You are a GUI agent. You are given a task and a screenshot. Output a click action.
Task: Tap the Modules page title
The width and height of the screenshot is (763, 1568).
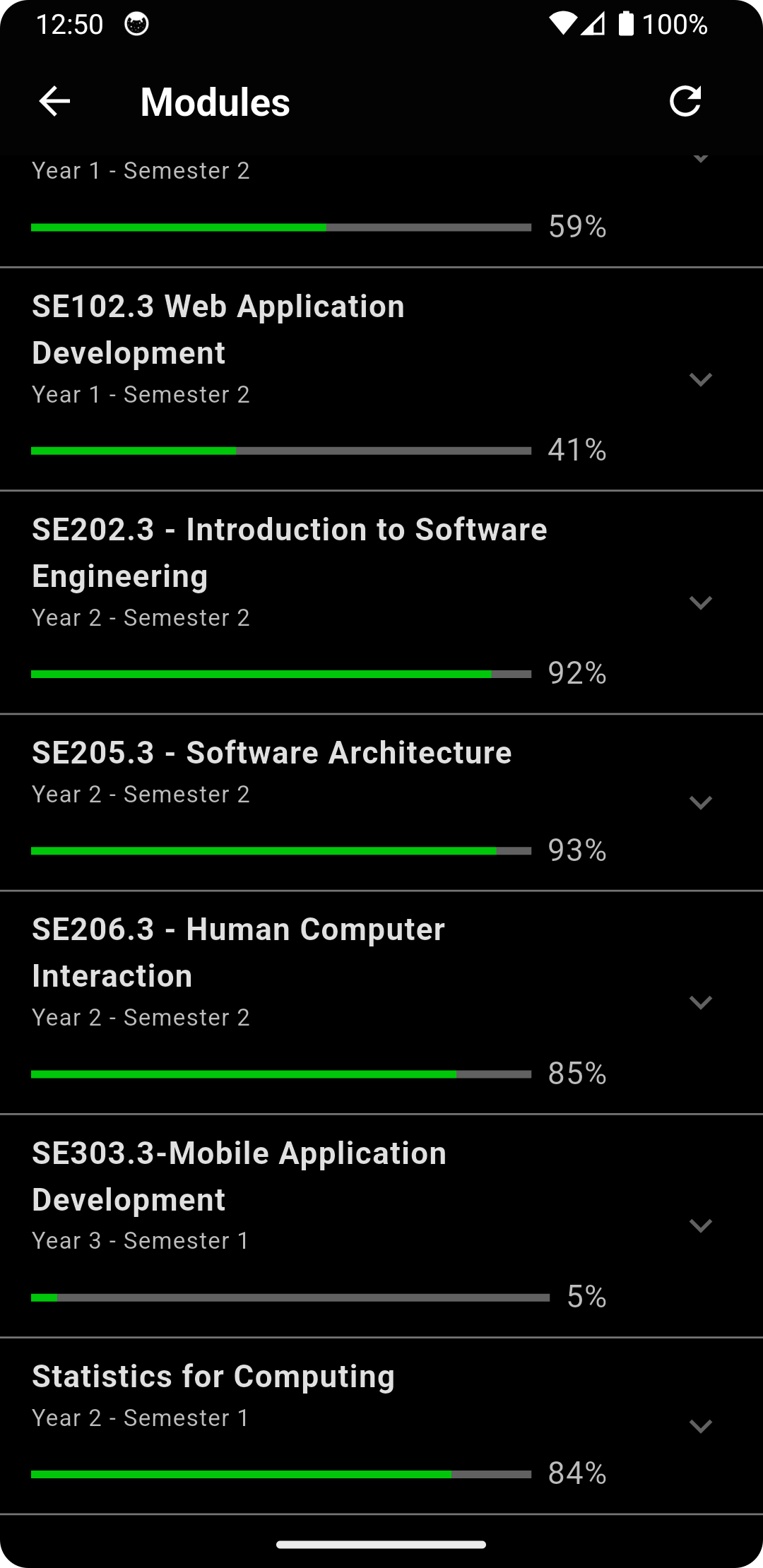click(215, 102)
